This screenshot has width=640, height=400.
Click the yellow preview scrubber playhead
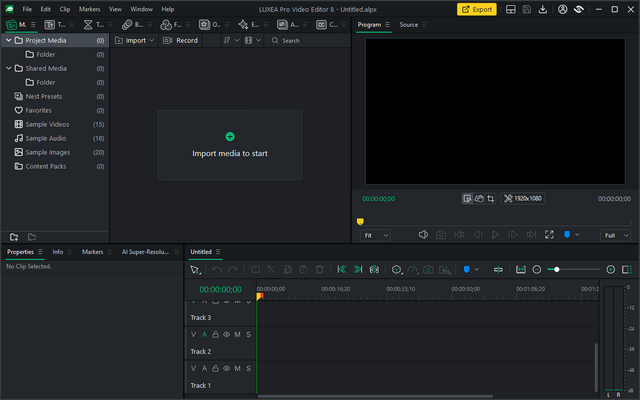click(360, 222)
